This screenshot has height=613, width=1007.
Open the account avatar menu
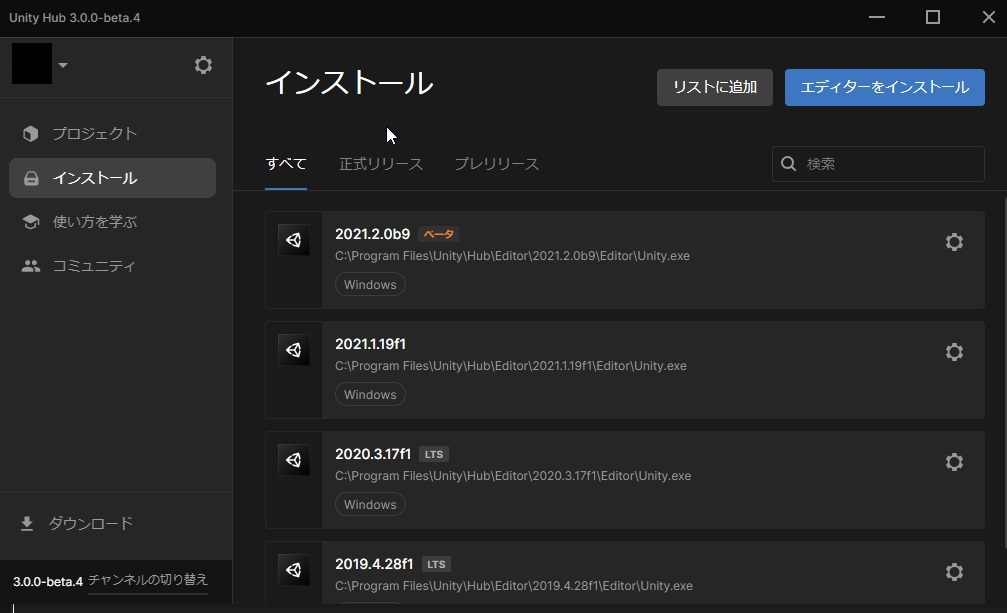[31, 64]
